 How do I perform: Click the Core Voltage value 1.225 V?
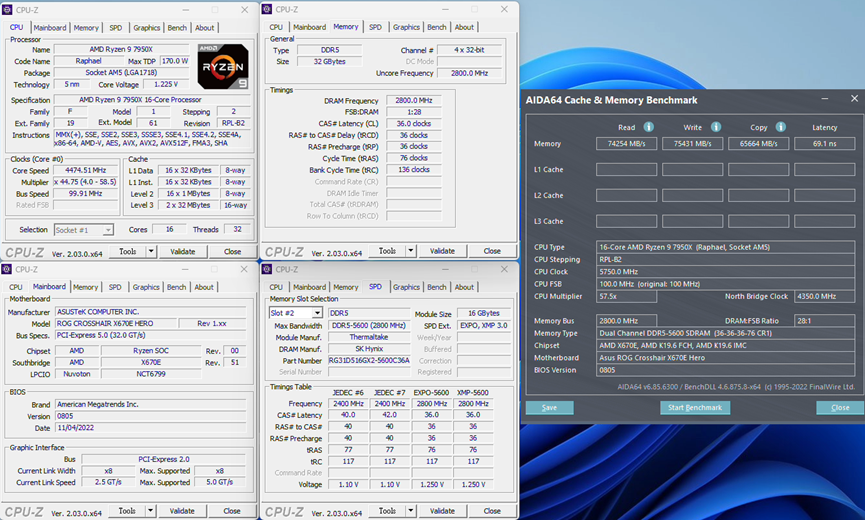(x=166, y=84)
